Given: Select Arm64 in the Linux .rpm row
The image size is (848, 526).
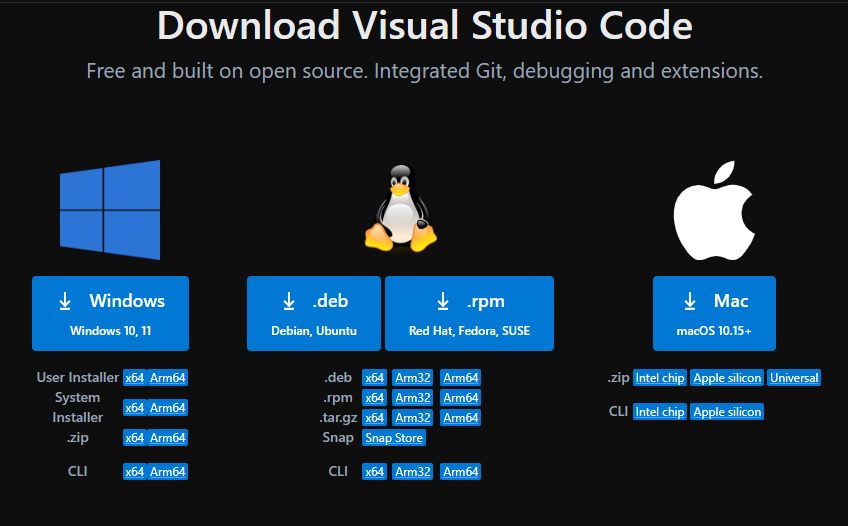Looking at the screenshot, I should click(461, 398).
